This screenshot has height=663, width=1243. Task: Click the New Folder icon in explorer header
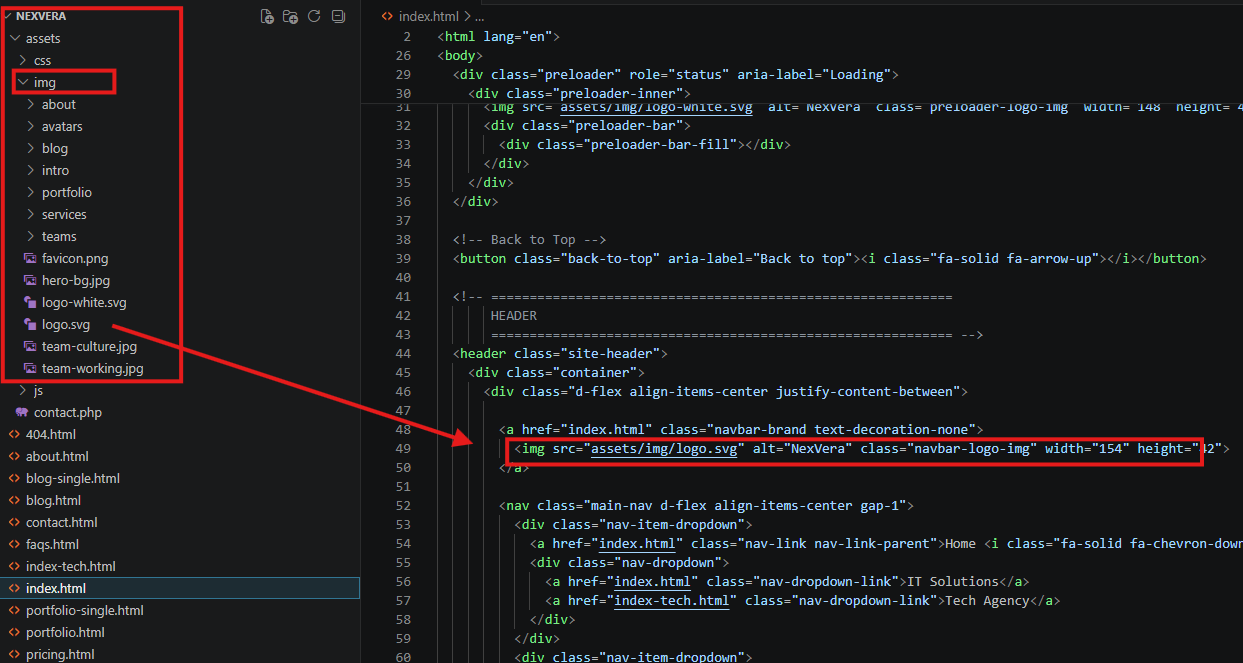[x=290, y=16]
